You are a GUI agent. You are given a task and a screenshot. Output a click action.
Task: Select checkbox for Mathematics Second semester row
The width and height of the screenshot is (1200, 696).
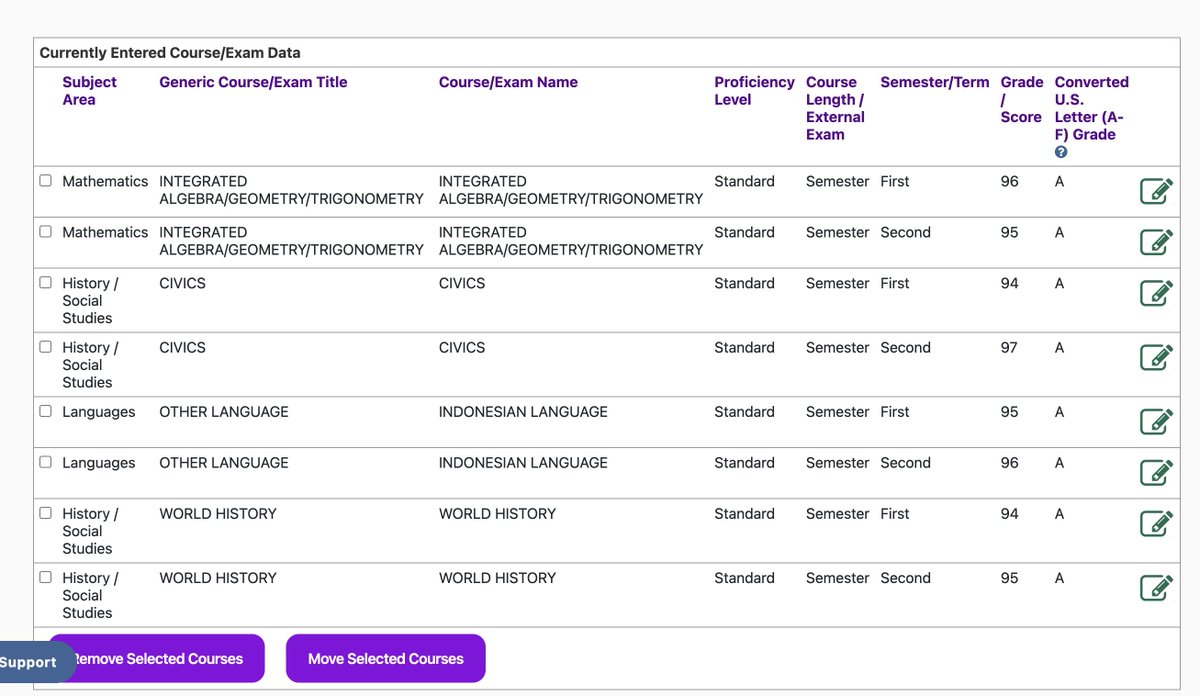click(45, 232)
